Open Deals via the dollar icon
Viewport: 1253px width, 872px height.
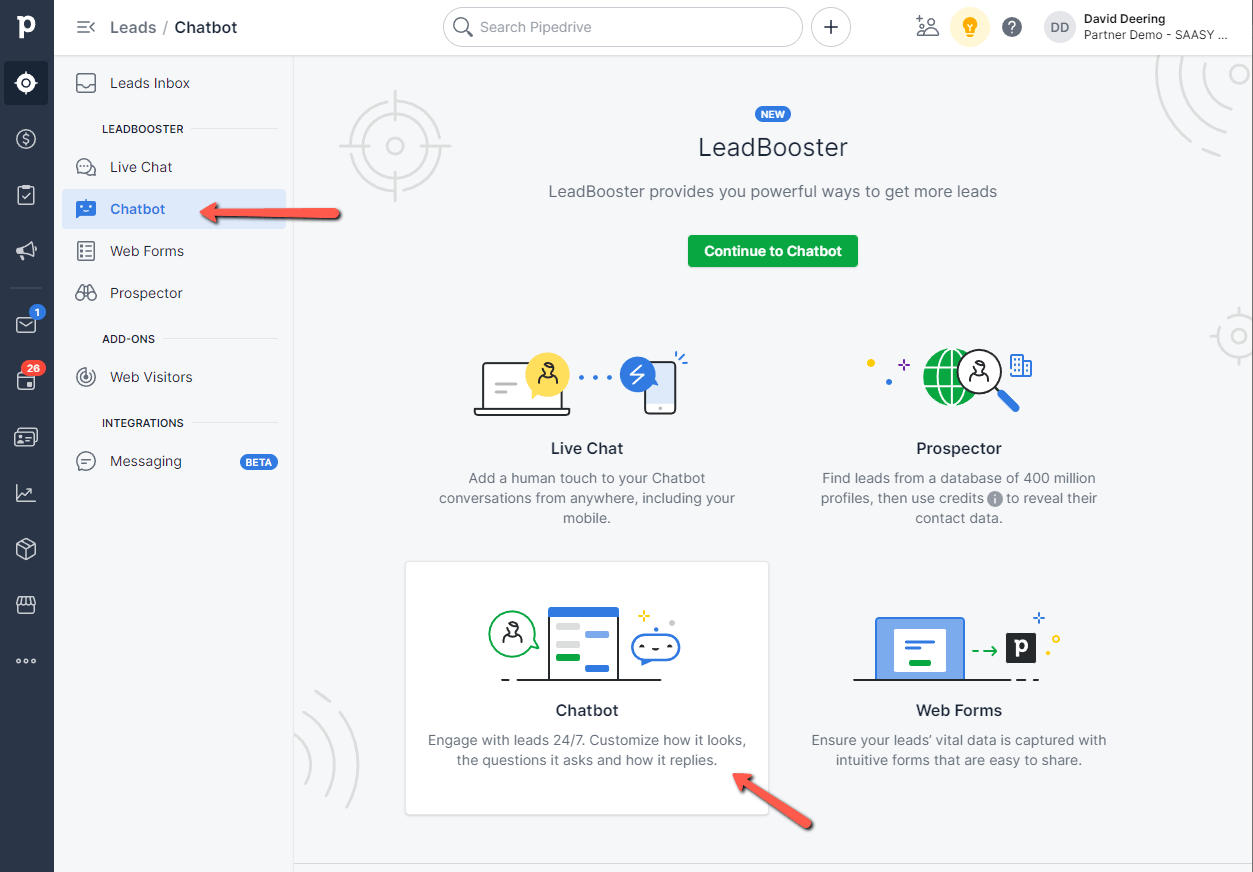pos(26,139)
